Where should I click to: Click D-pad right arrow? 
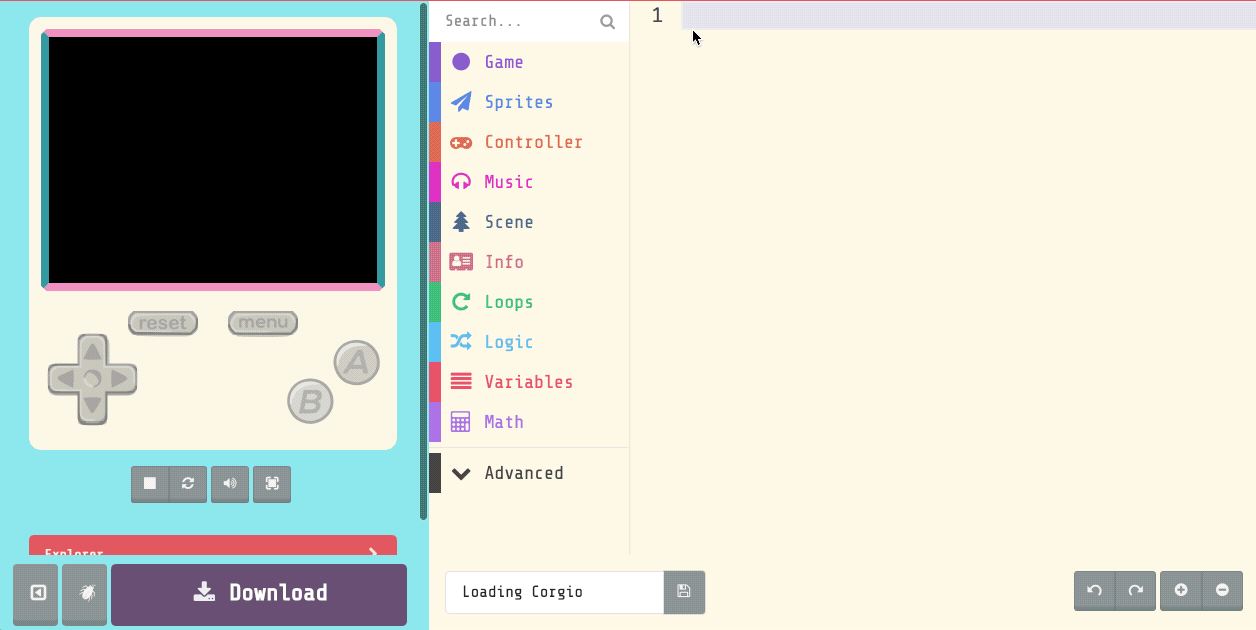tap(121, 379)
